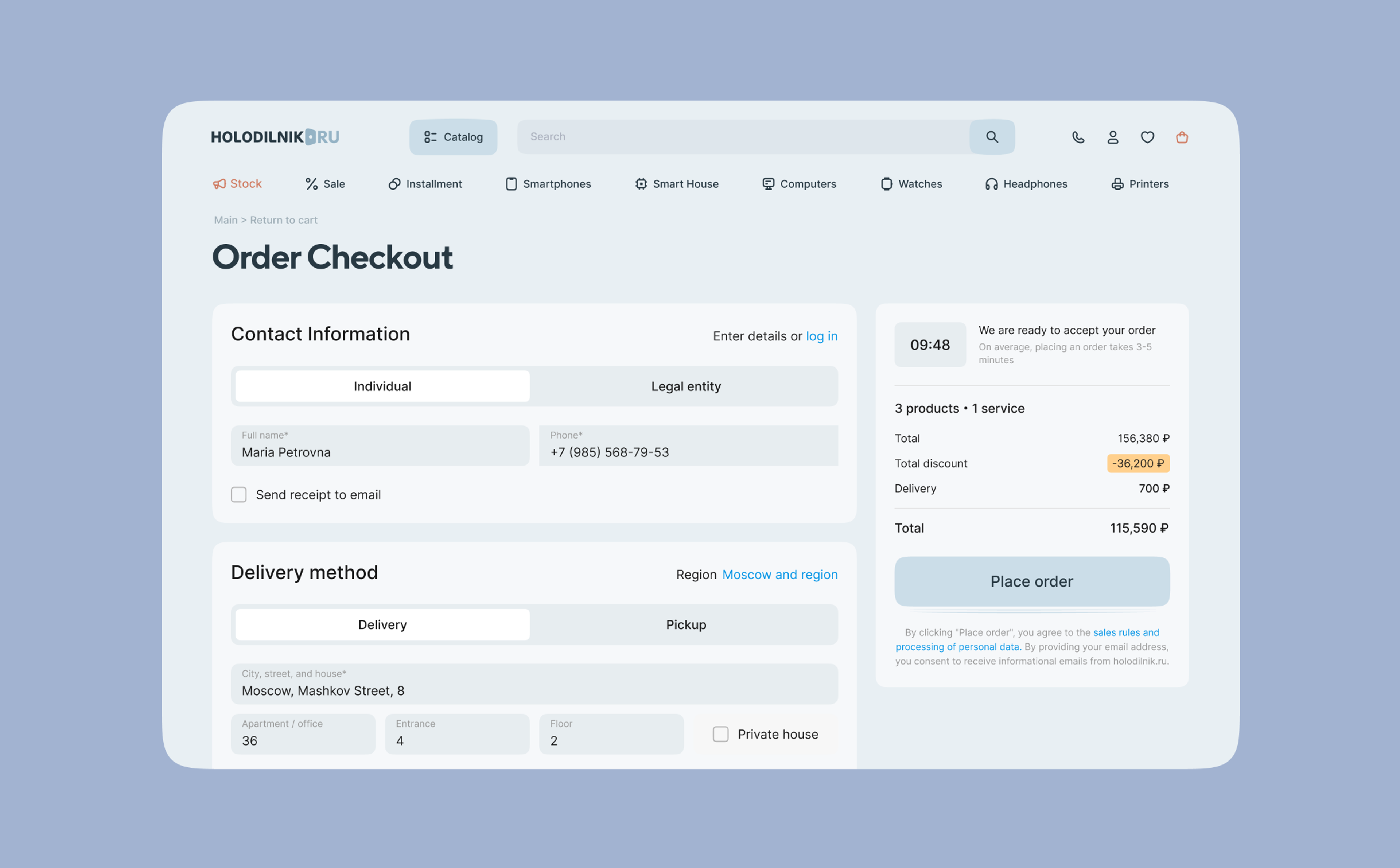Select the Individual tab
The image size is (1400, 868).
(382, 386)
